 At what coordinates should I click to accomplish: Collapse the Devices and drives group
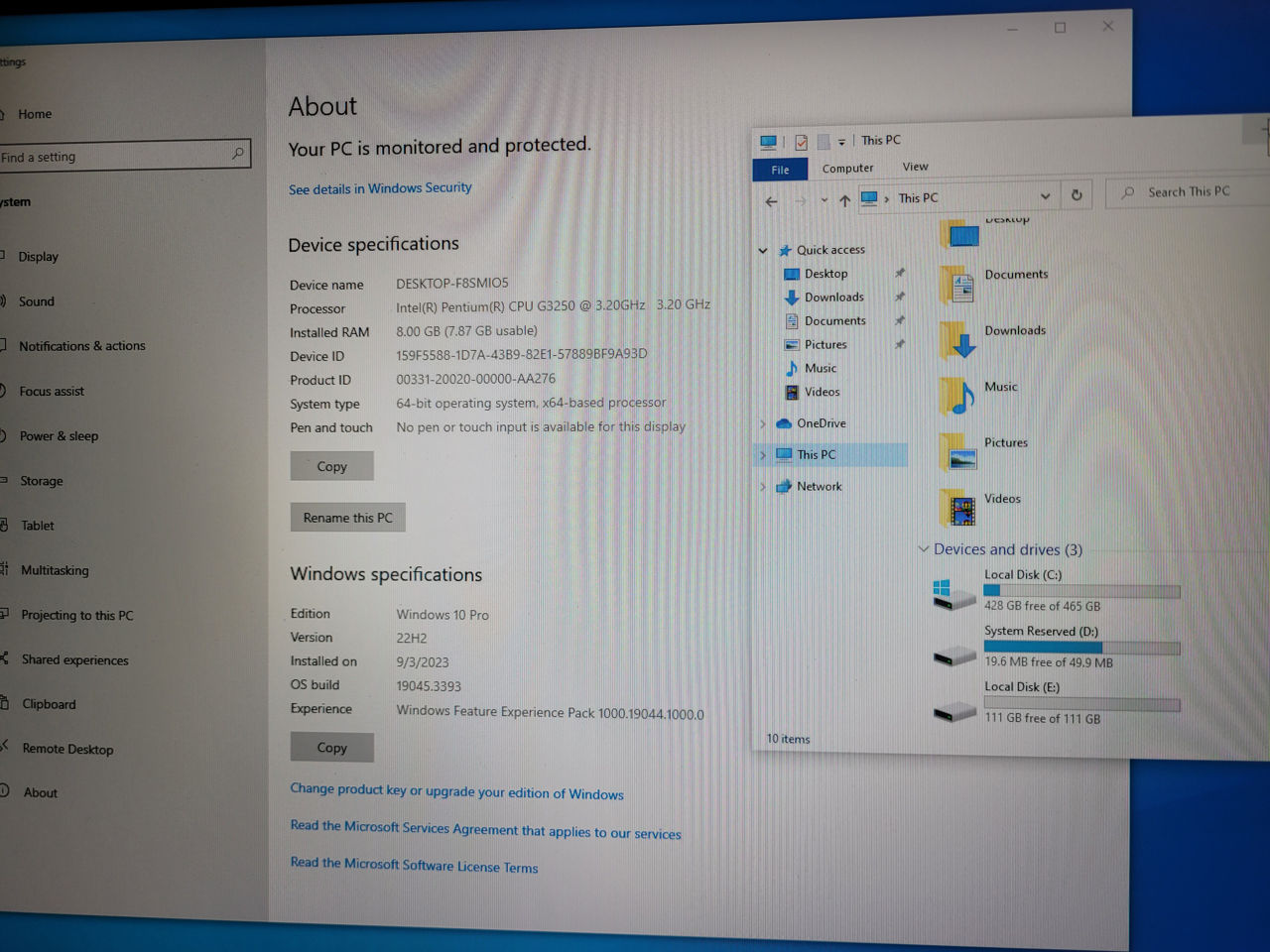(924, 549)
